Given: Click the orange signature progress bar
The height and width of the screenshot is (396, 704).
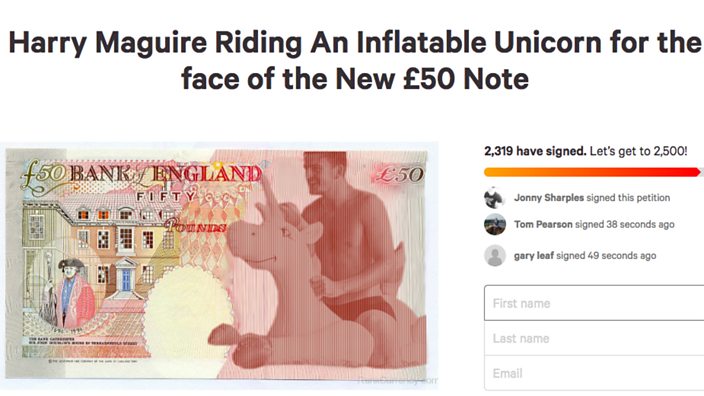Looking at the screenshot, I should 593,172.
